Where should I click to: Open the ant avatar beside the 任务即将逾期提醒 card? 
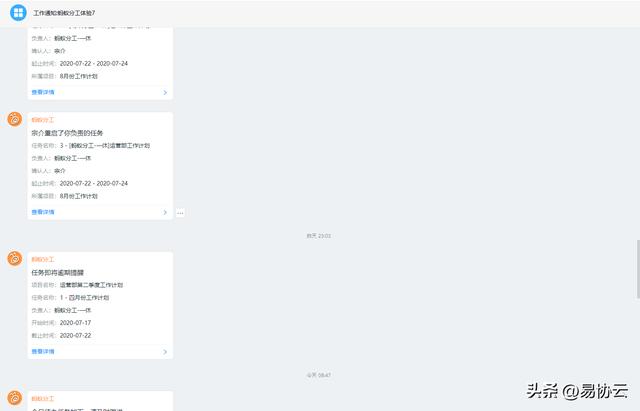pyautogui.click(x=15, y=259)
